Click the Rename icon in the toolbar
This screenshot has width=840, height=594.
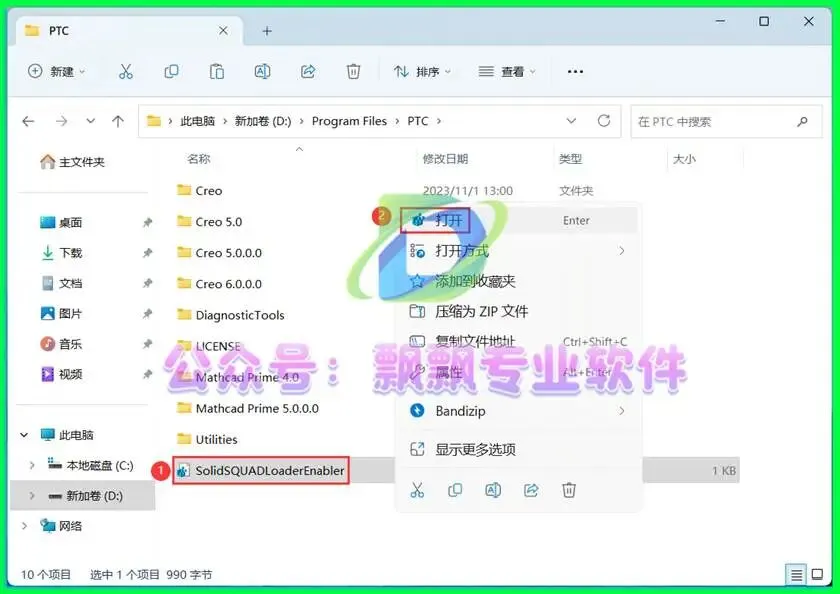262,71
